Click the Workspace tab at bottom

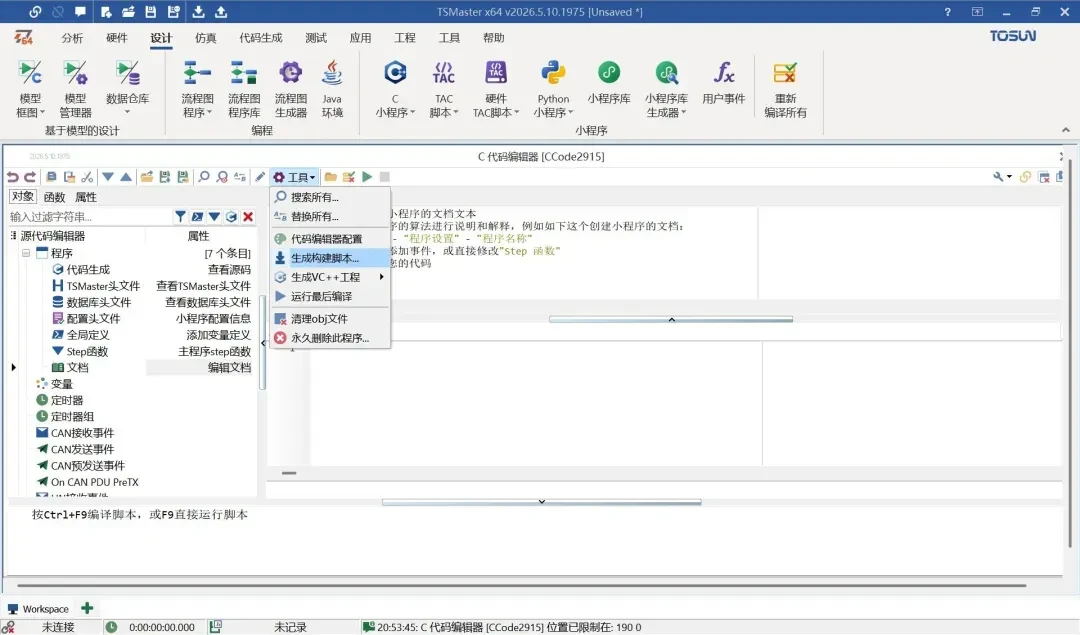click(x=39, y=609)
